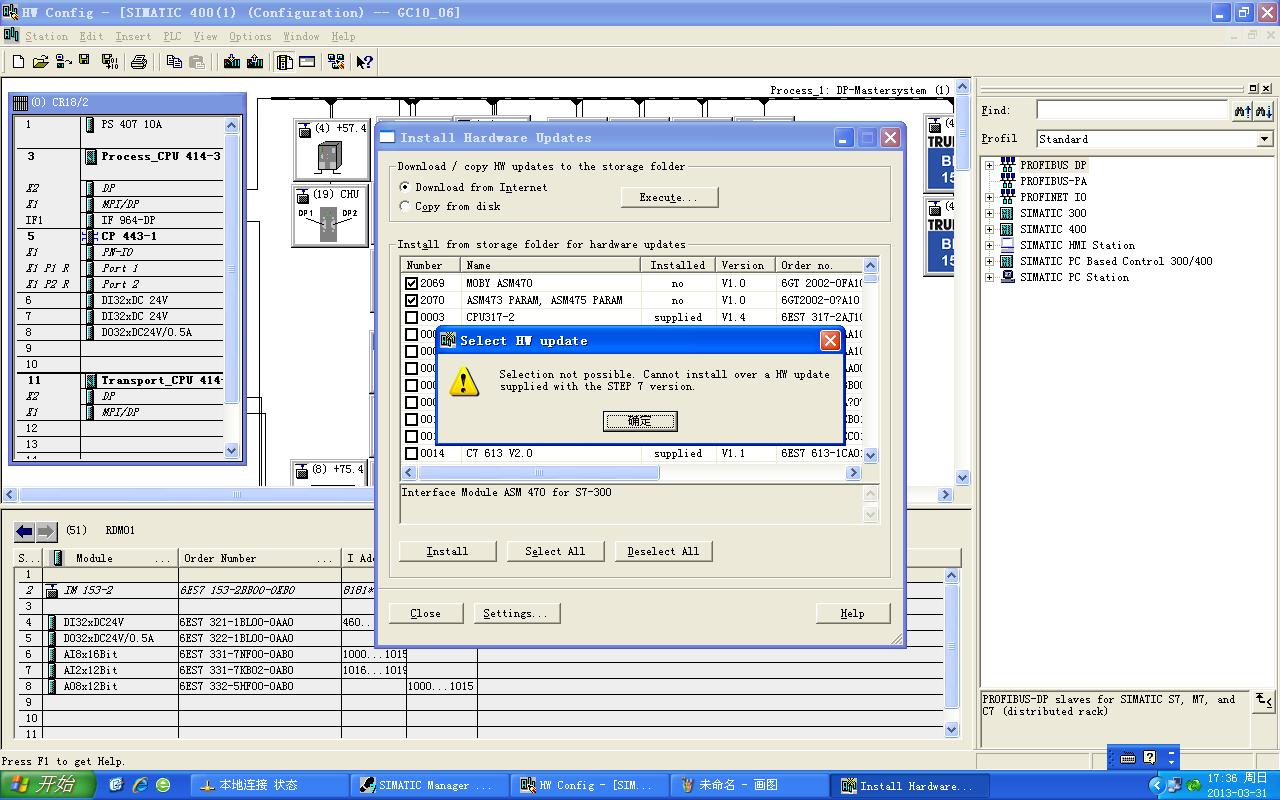1280x800 pixels.
Task: Click the Save floppy disk icon
Action: tap(85, 62)
